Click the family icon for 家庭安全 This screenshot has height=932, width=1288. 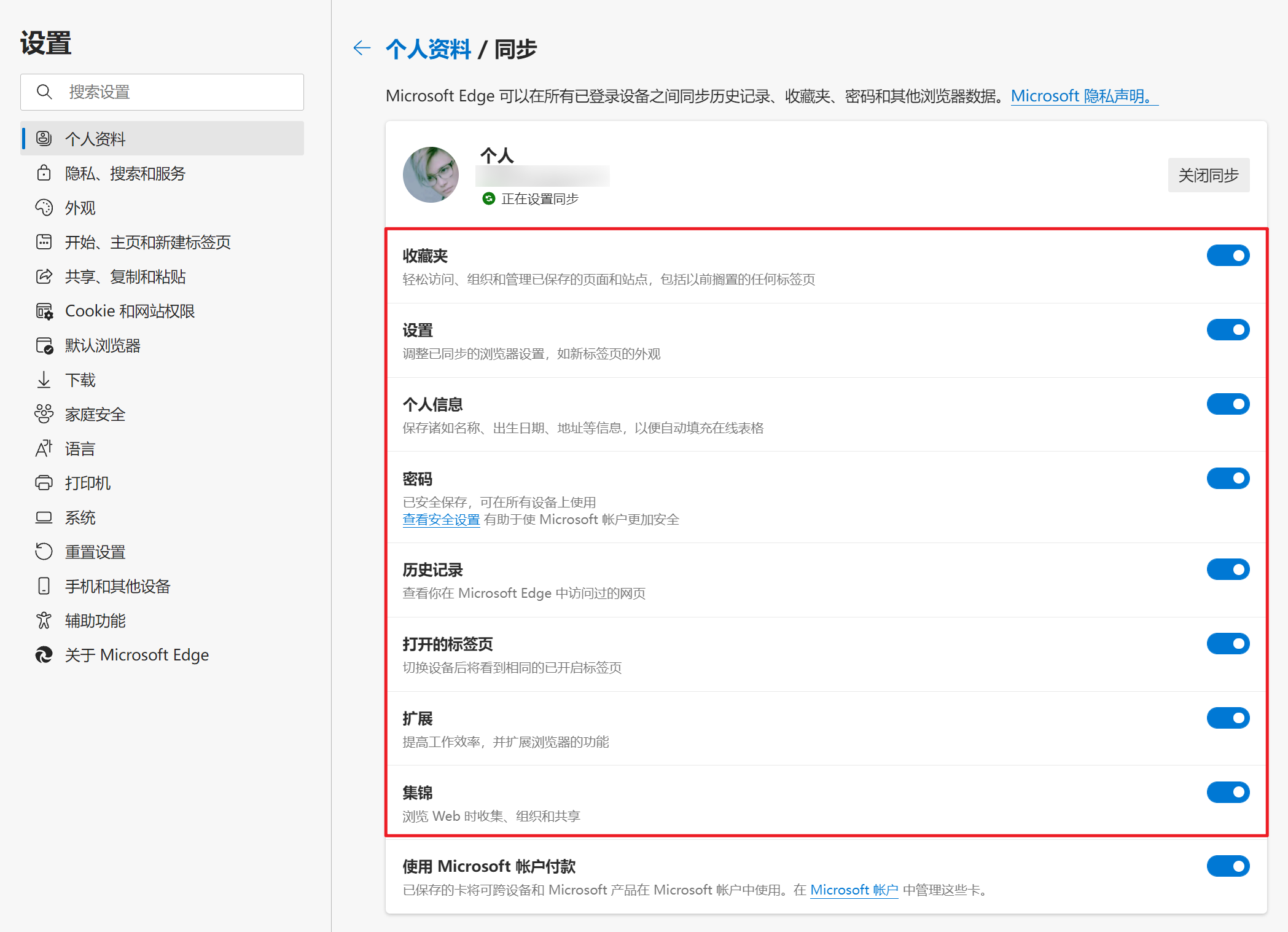[44, 414]
